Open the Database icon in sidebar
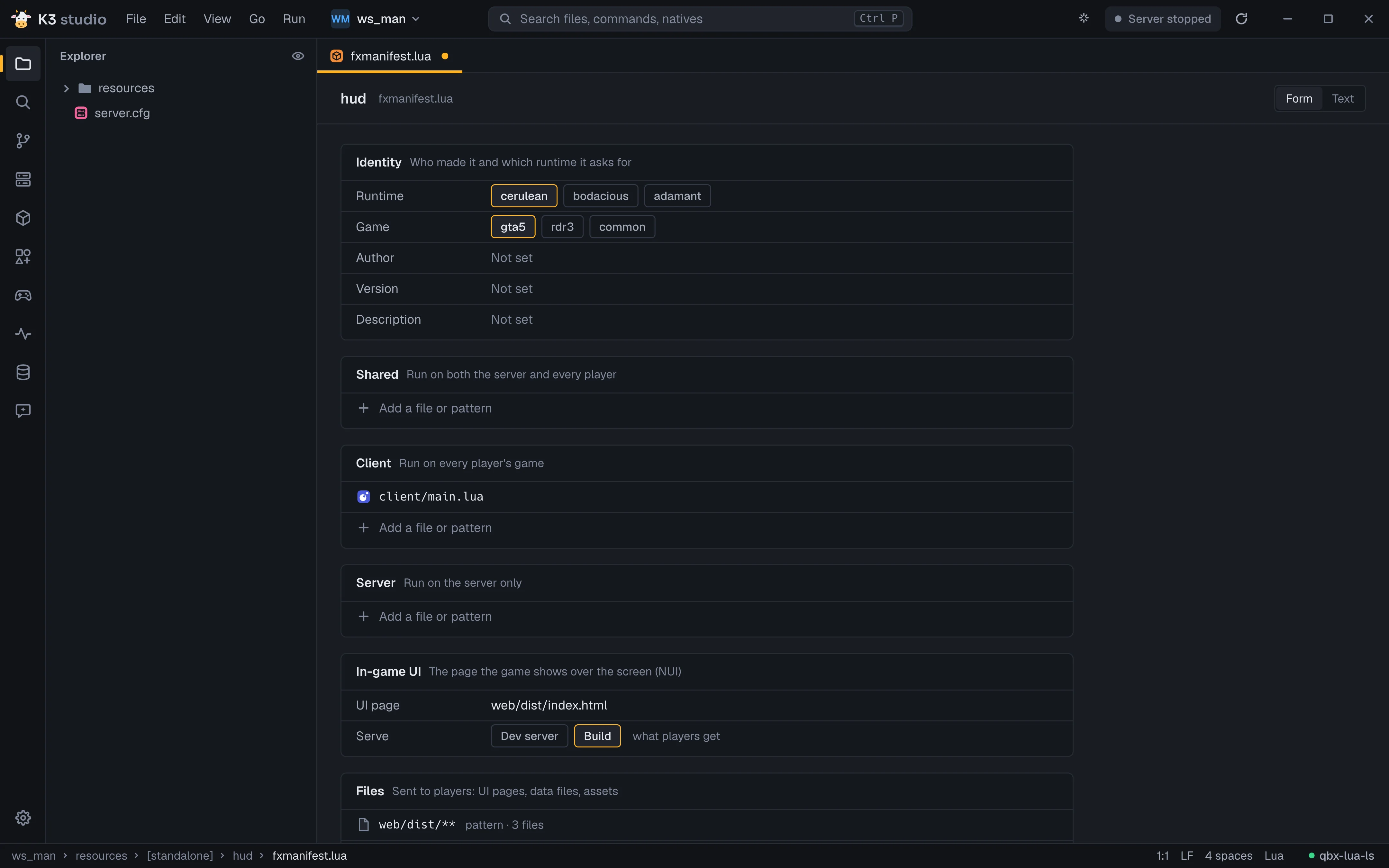This screenshot has height=868, width=1389. 23,372
